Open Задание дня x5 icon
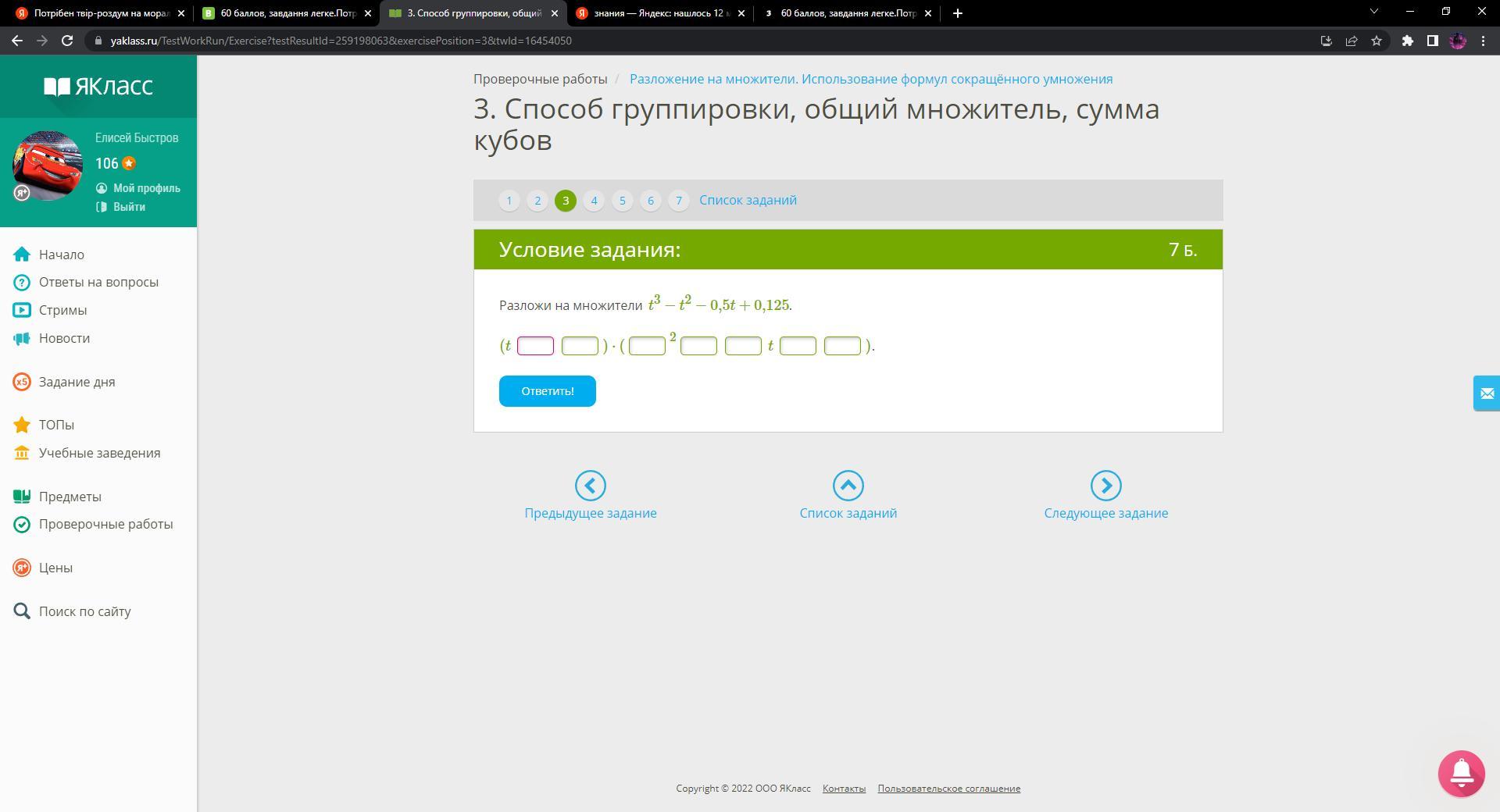 [22, 382]
